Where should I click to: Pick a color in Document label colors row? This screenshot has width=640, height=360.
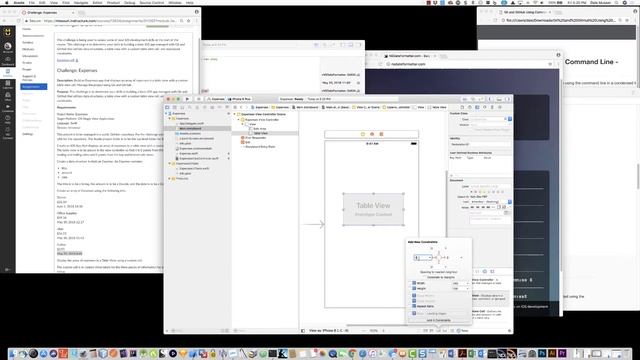point(487,191)
